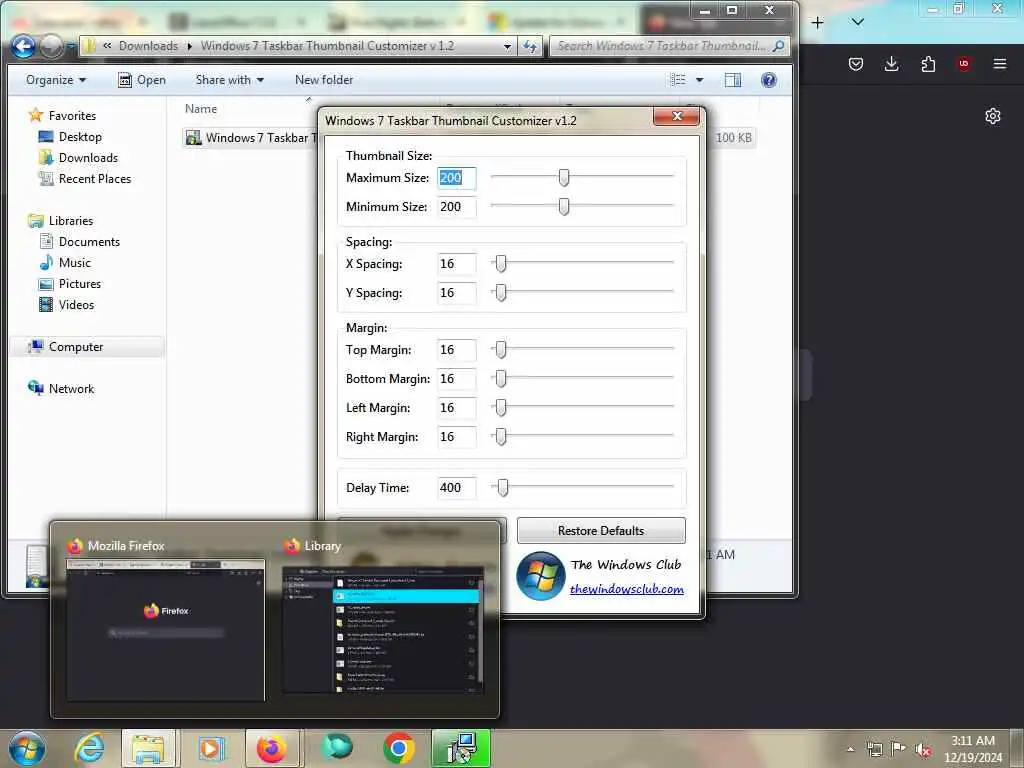Image resolution: width=1024 pixels, height=768 pixels.
Task: Click the Y Spacing value field
Action: (x=456, y=293)
